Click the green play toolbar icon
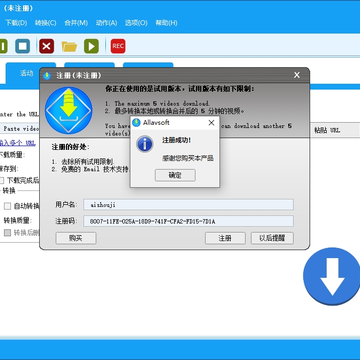This screenshot has width=360, height=360. (x=91, y=46)
